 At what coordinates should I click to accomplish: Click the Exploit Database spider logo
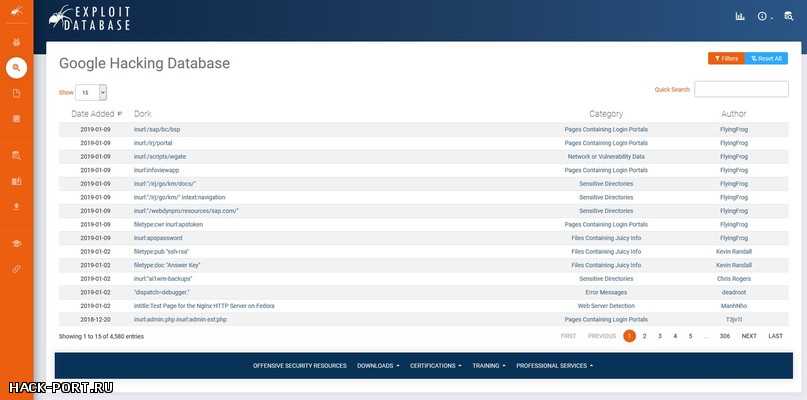(x=89, y=18)
